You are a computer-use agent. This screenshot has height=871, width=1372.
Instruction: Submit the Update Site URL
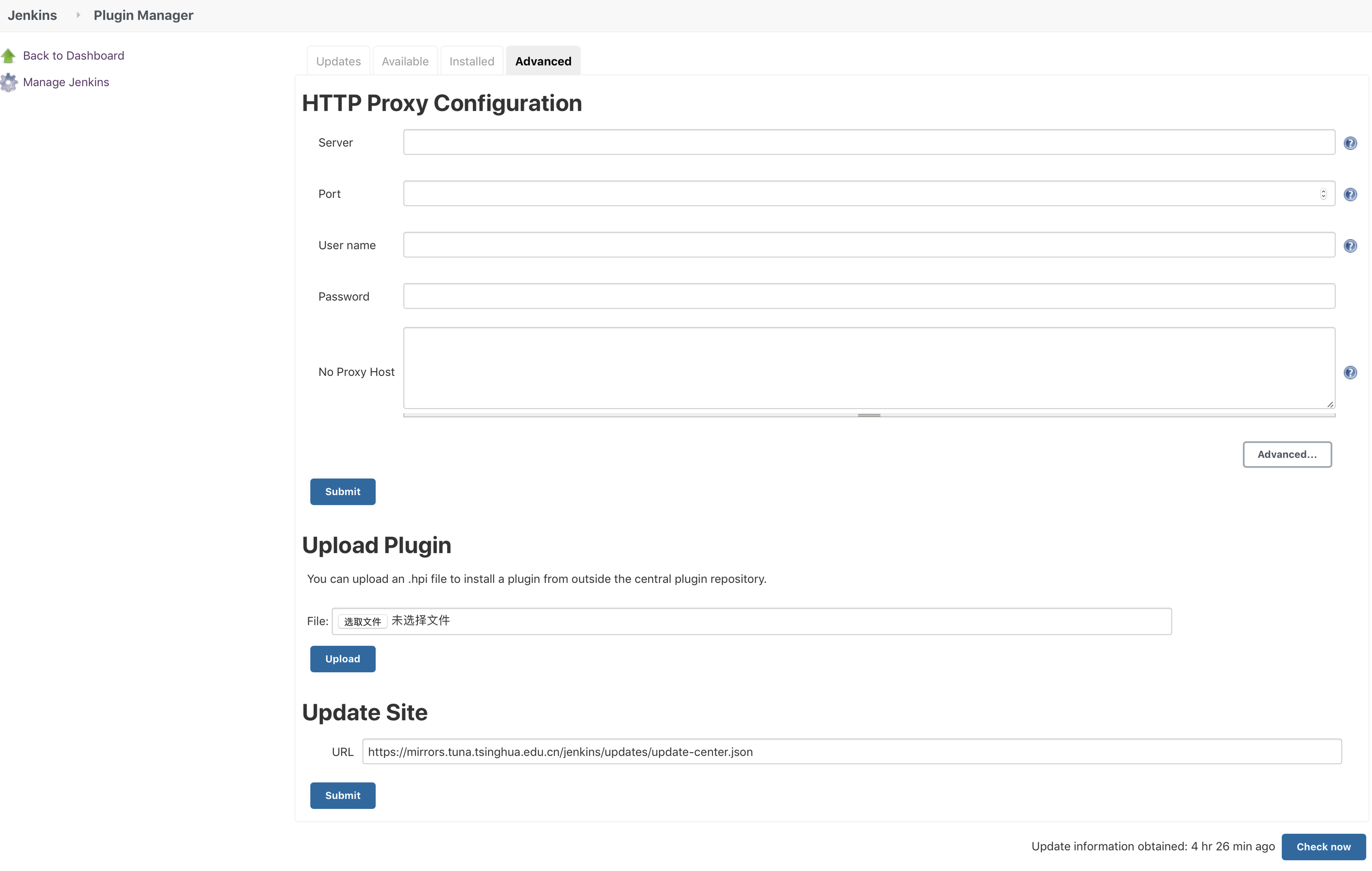point(343,795)
